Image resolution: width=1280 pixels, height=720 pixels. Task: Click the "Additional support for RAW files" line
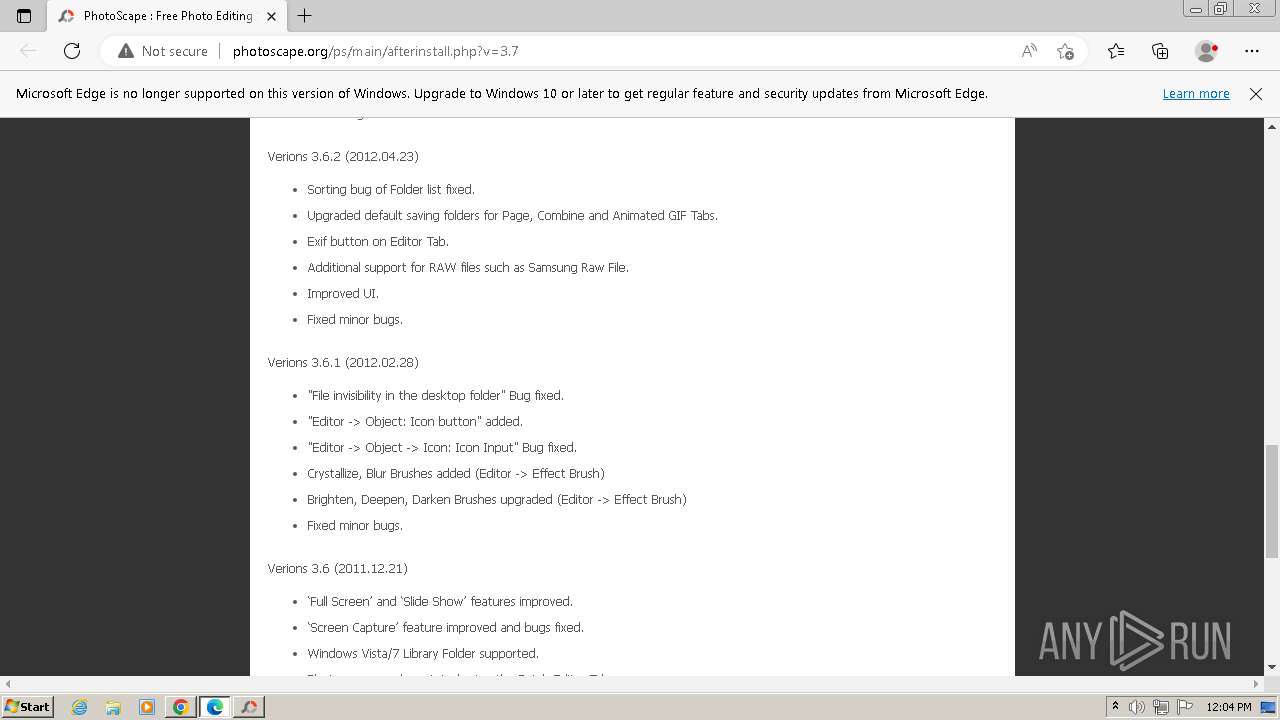[x=468, y=267]
